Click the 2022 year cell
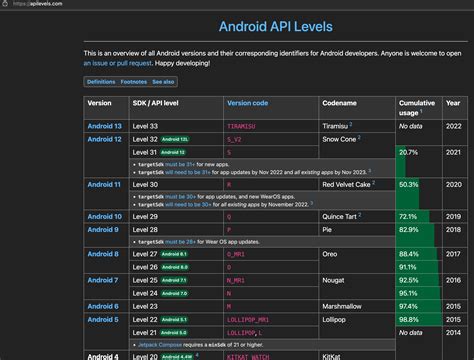 click(455, 132)
